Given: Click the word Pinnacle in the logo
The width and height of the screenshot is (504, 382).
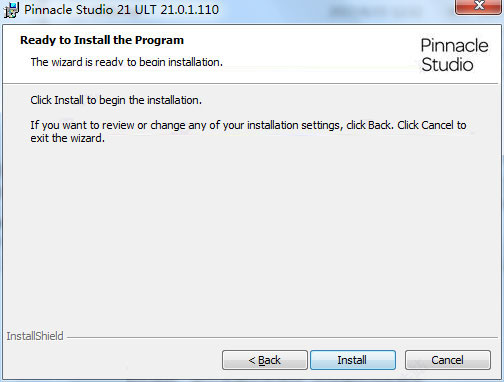Looking at the screenshot, I should click(x=454, y=46).
